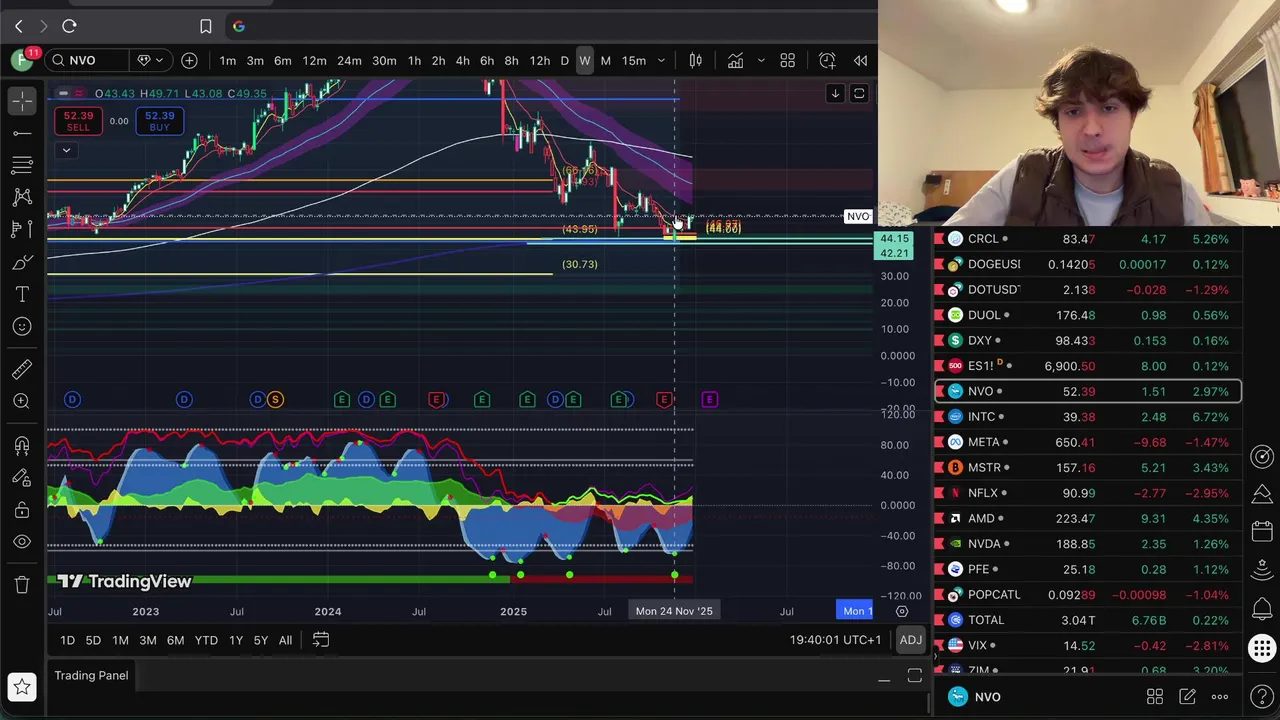Click the blue BUY 52.39 button
The width and height of the screenshot is (1280, 720).
click(159, 122)
